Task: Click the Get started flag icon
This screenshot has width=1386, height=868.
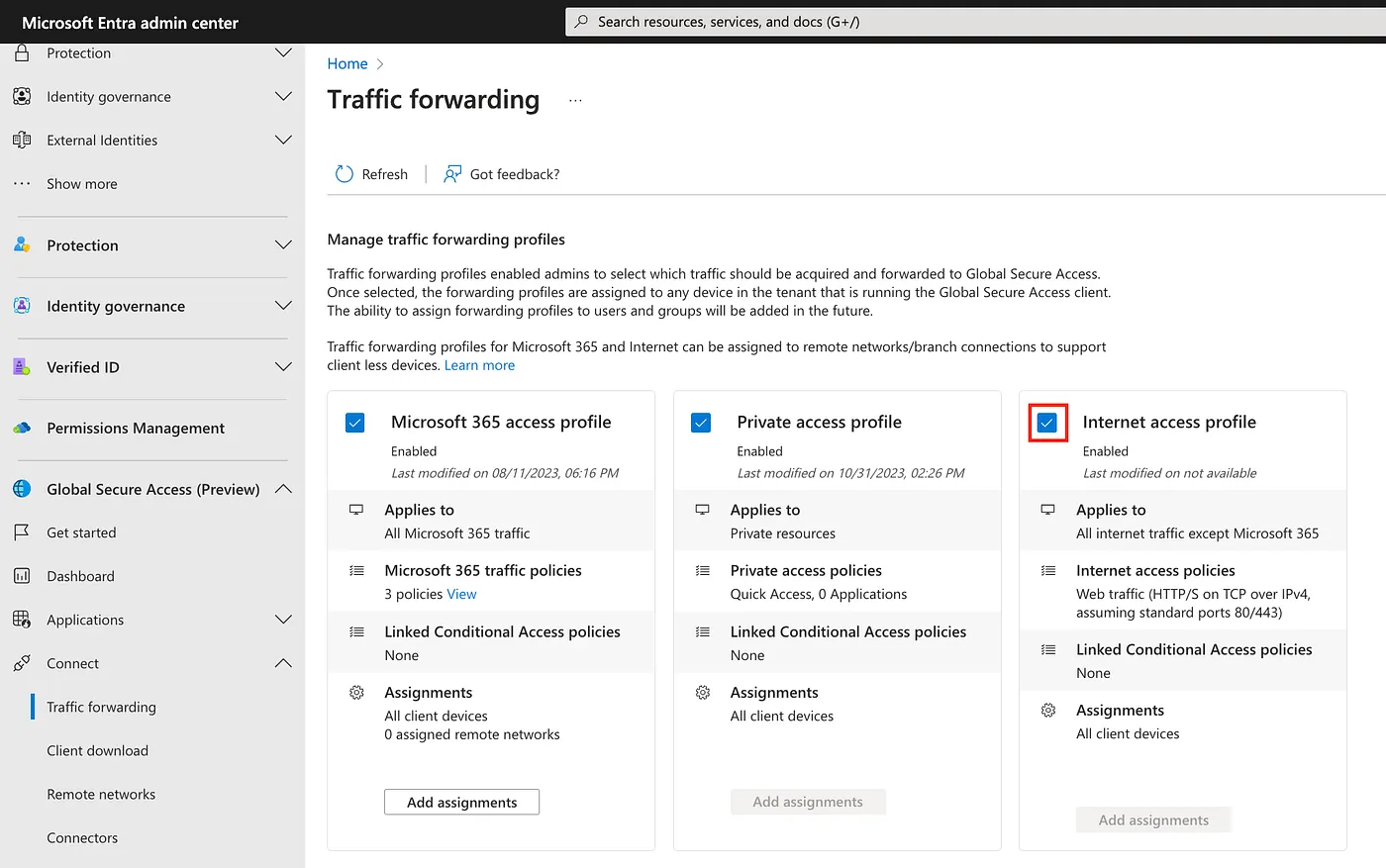Action: (22, 532)
